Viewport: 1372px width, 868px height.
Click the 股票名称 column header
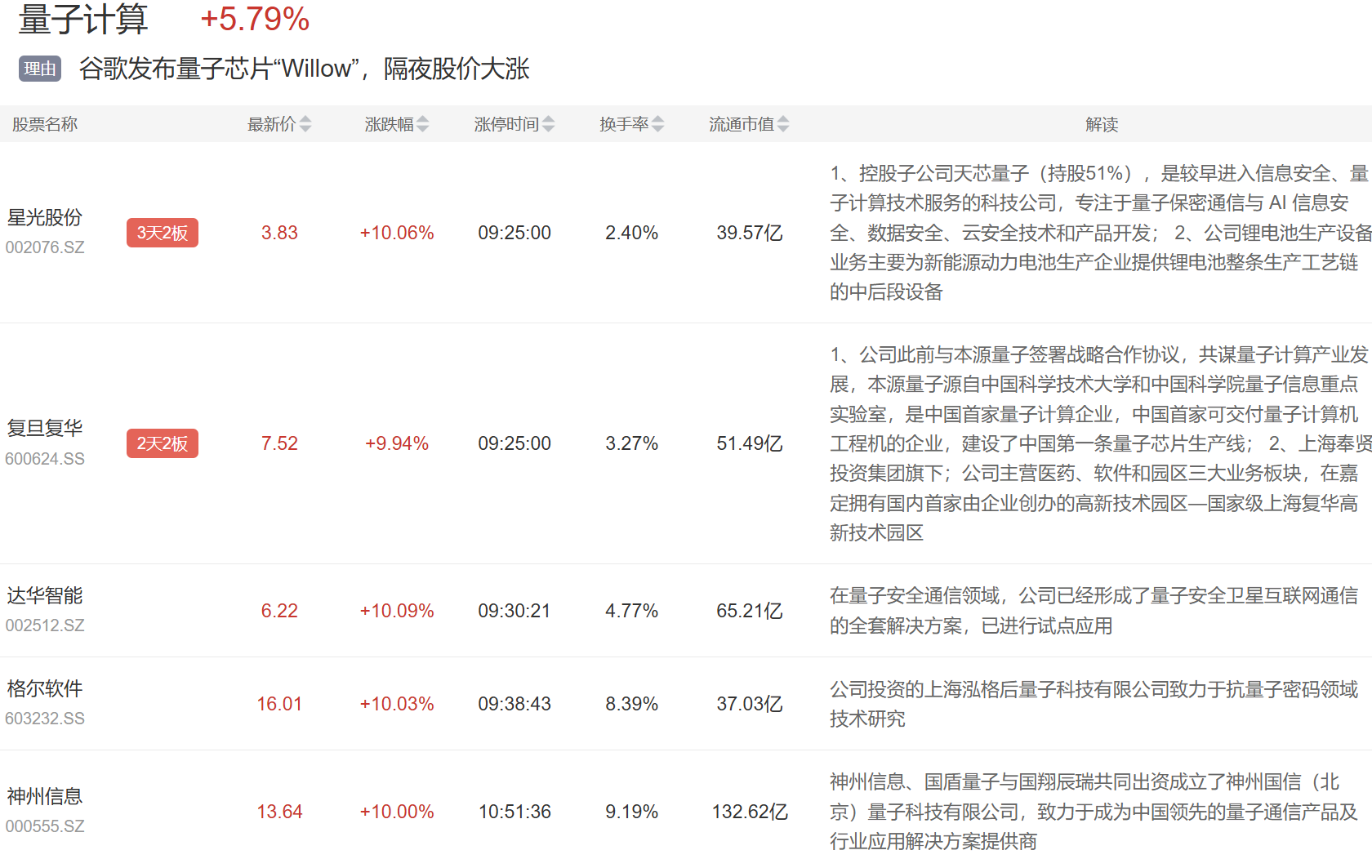45,124
